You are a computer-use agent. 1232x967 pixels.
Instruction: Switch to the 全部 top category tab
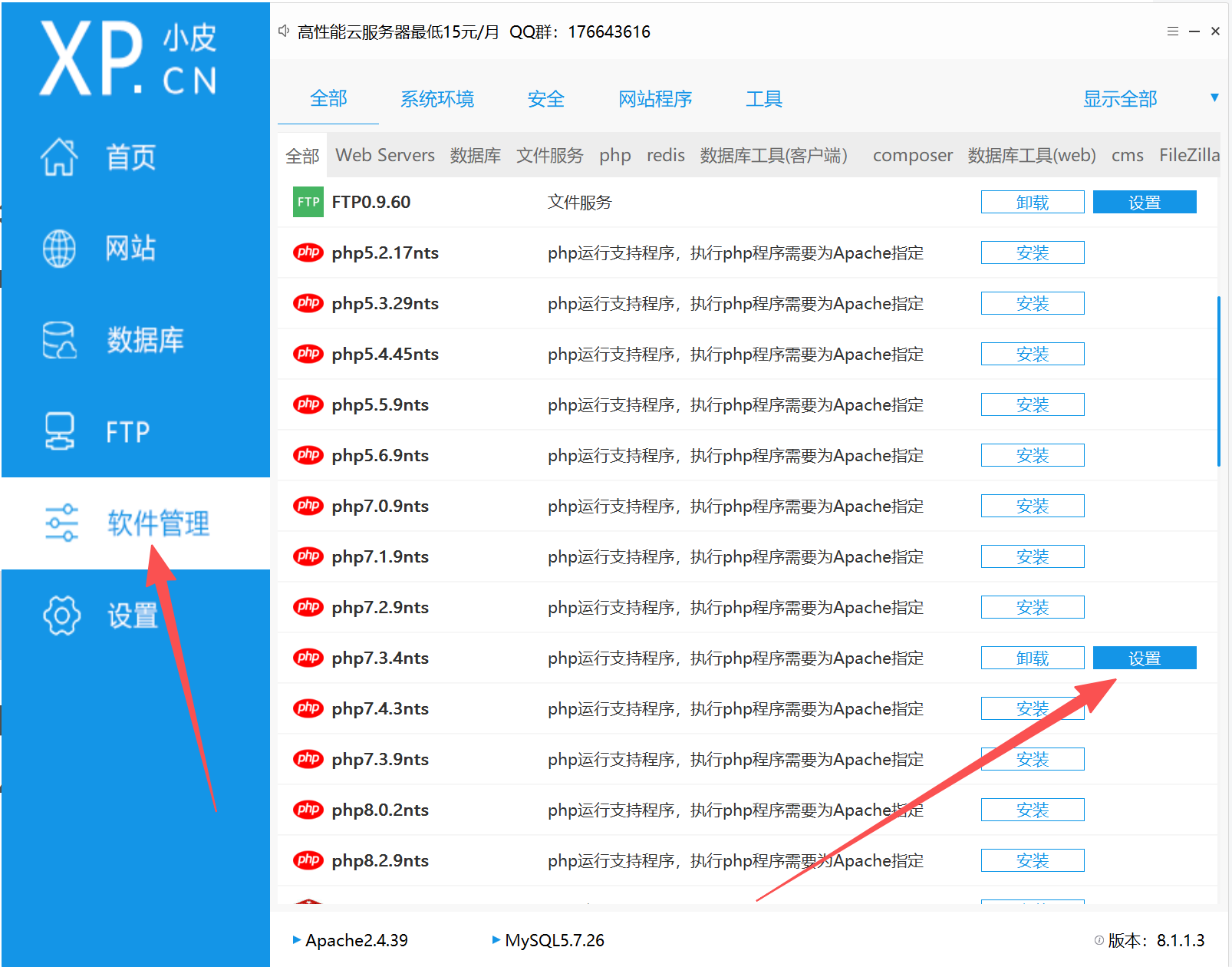328,99
